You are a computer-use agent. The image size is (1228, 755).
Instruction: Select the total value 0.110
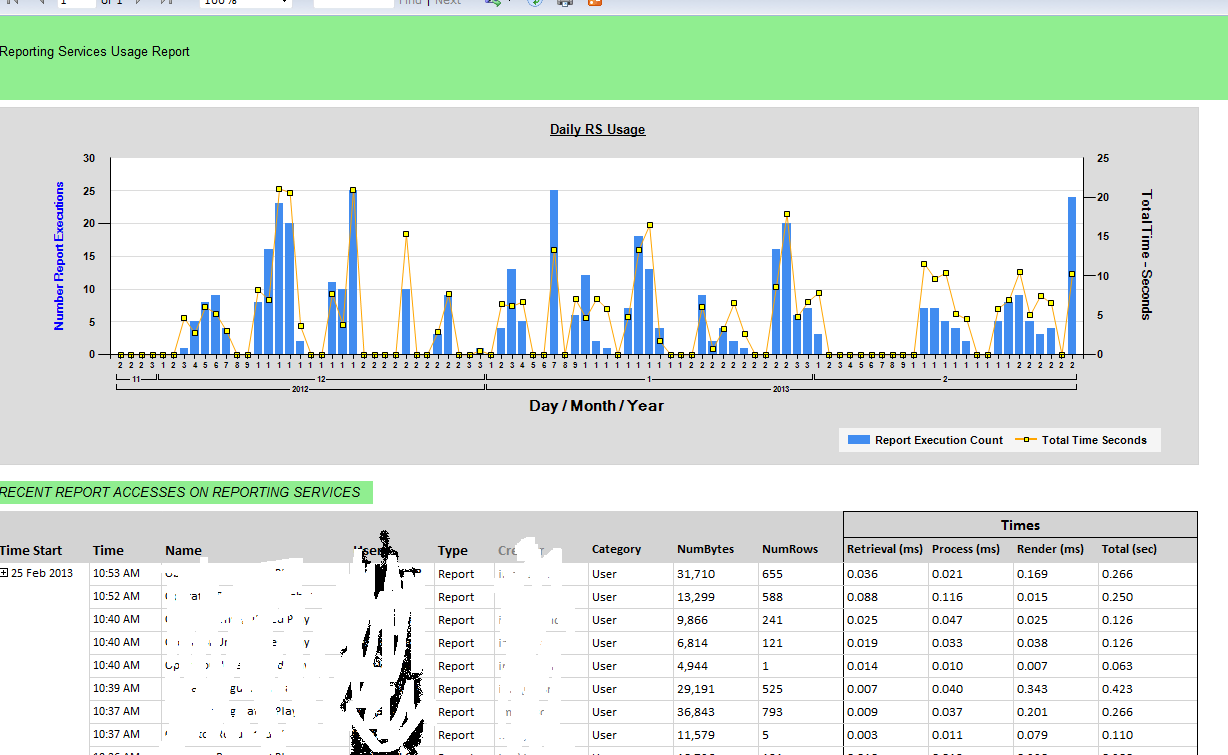point(1118,735)
